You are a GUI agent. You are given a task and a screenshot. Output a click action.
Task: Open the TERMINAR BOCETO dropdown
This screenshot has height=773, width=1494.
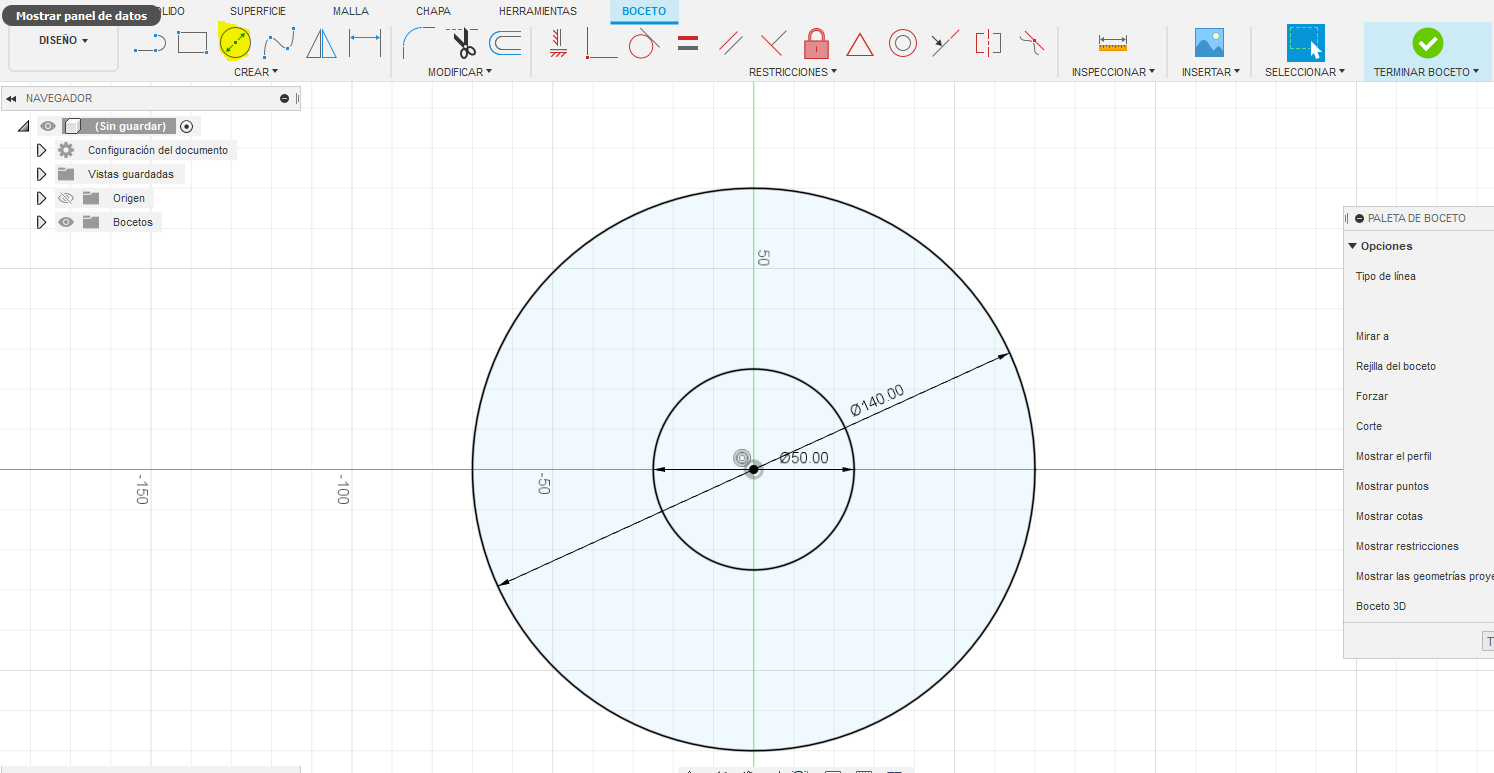click(x=1426, y=72)
